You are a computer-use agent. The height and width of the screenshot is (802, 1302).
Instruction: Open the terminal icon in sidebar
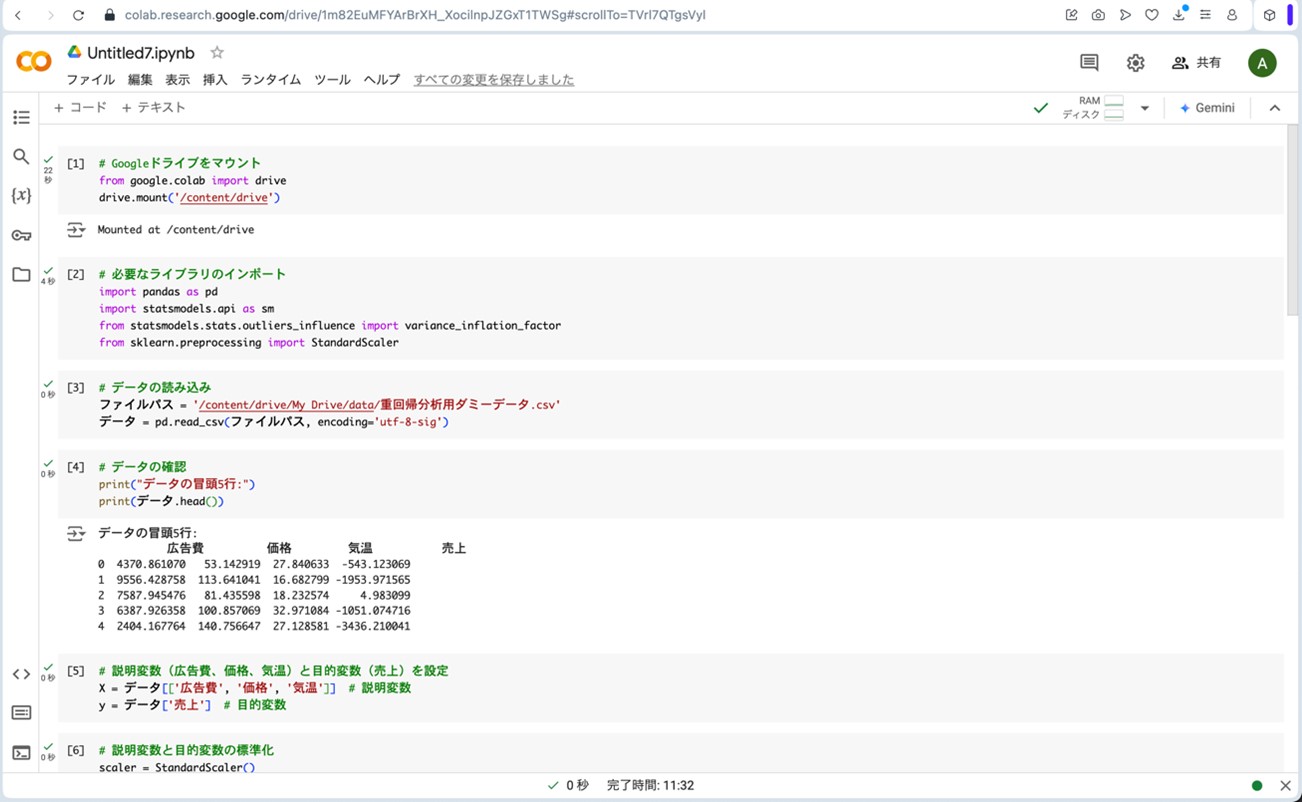click(x=21, y=753)
